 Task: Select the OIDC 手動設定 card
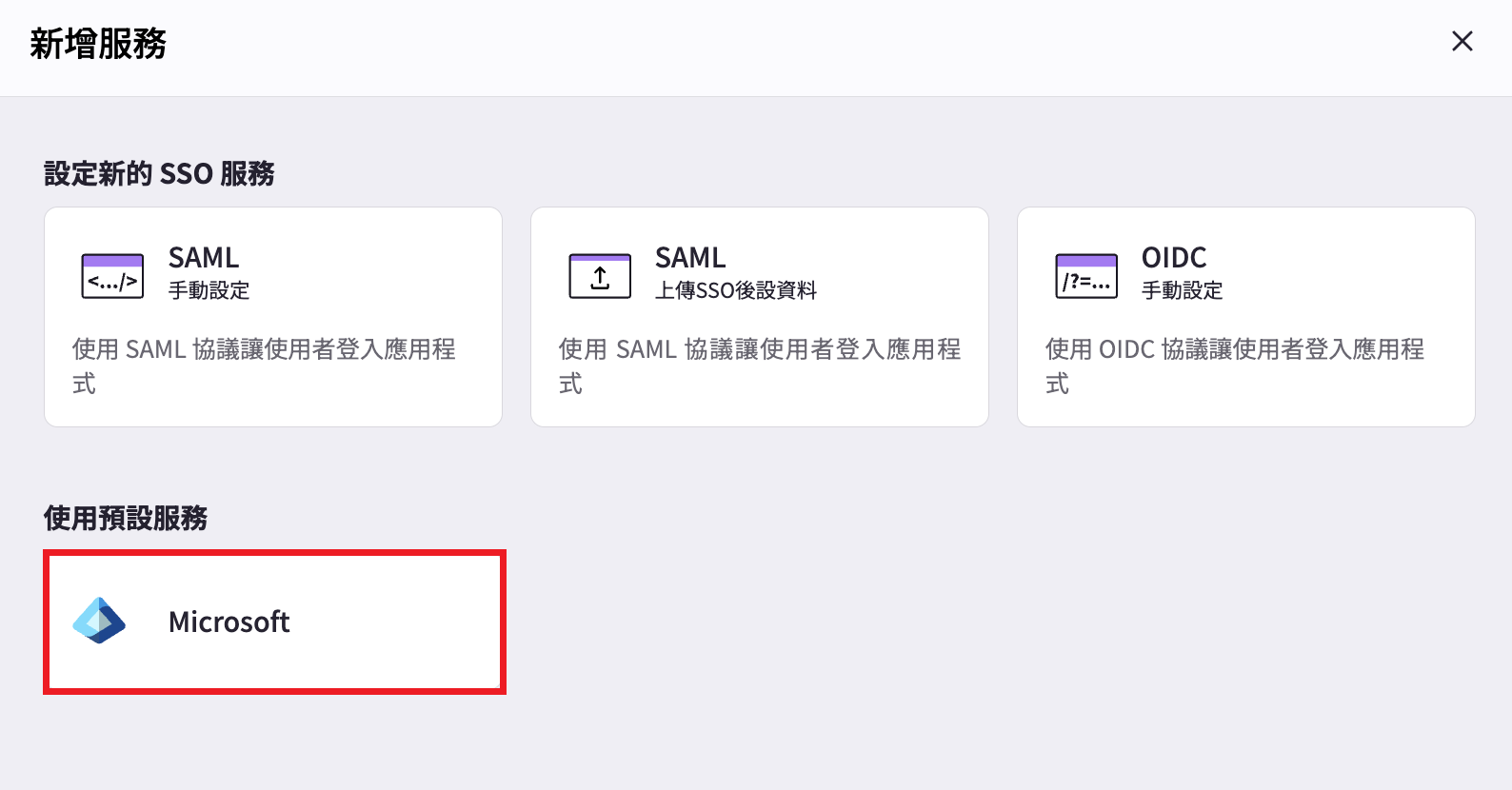click(1246, 317)
